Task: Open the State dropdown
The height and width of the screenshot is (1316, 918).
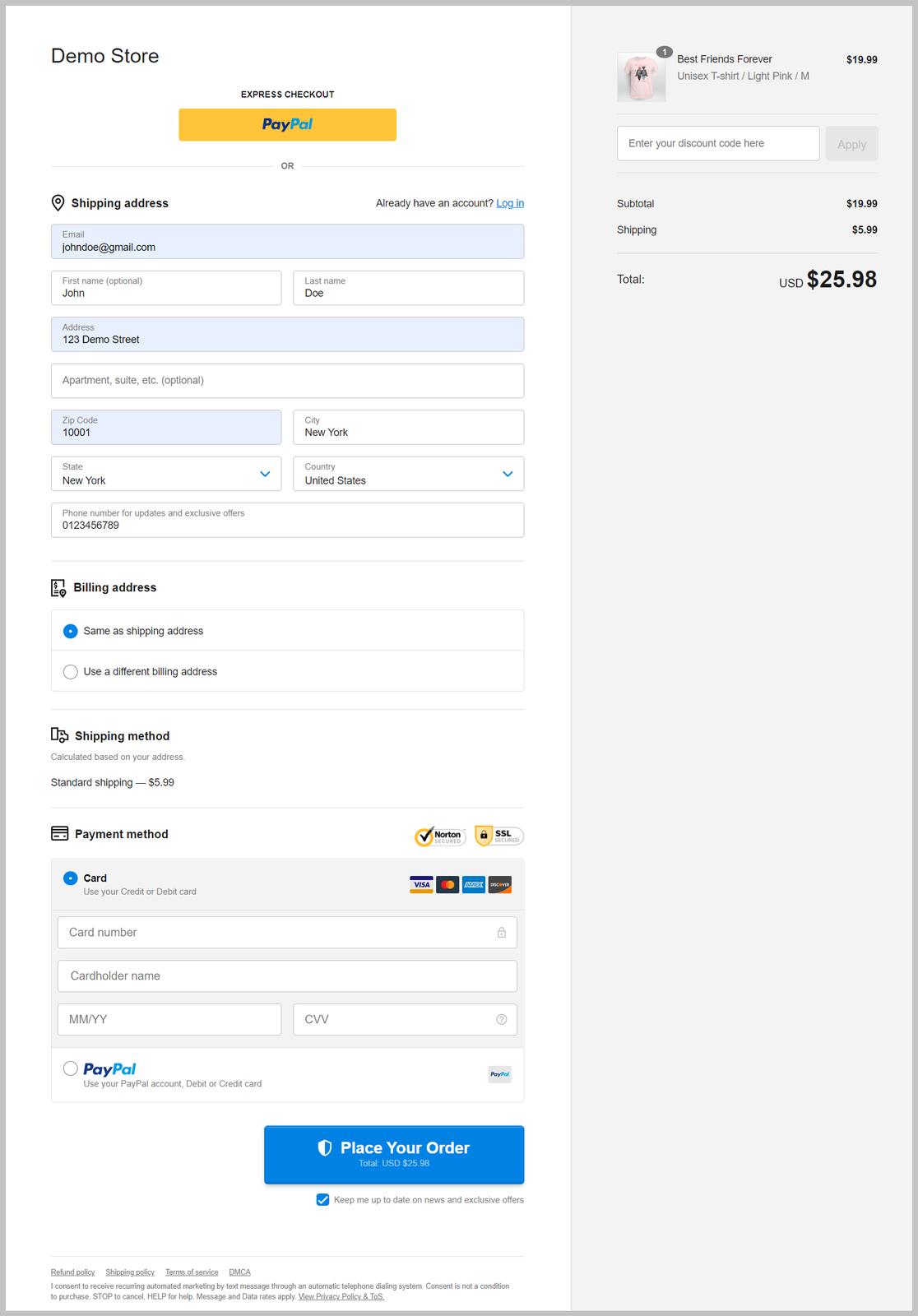Action: click(x=166, y=474)
